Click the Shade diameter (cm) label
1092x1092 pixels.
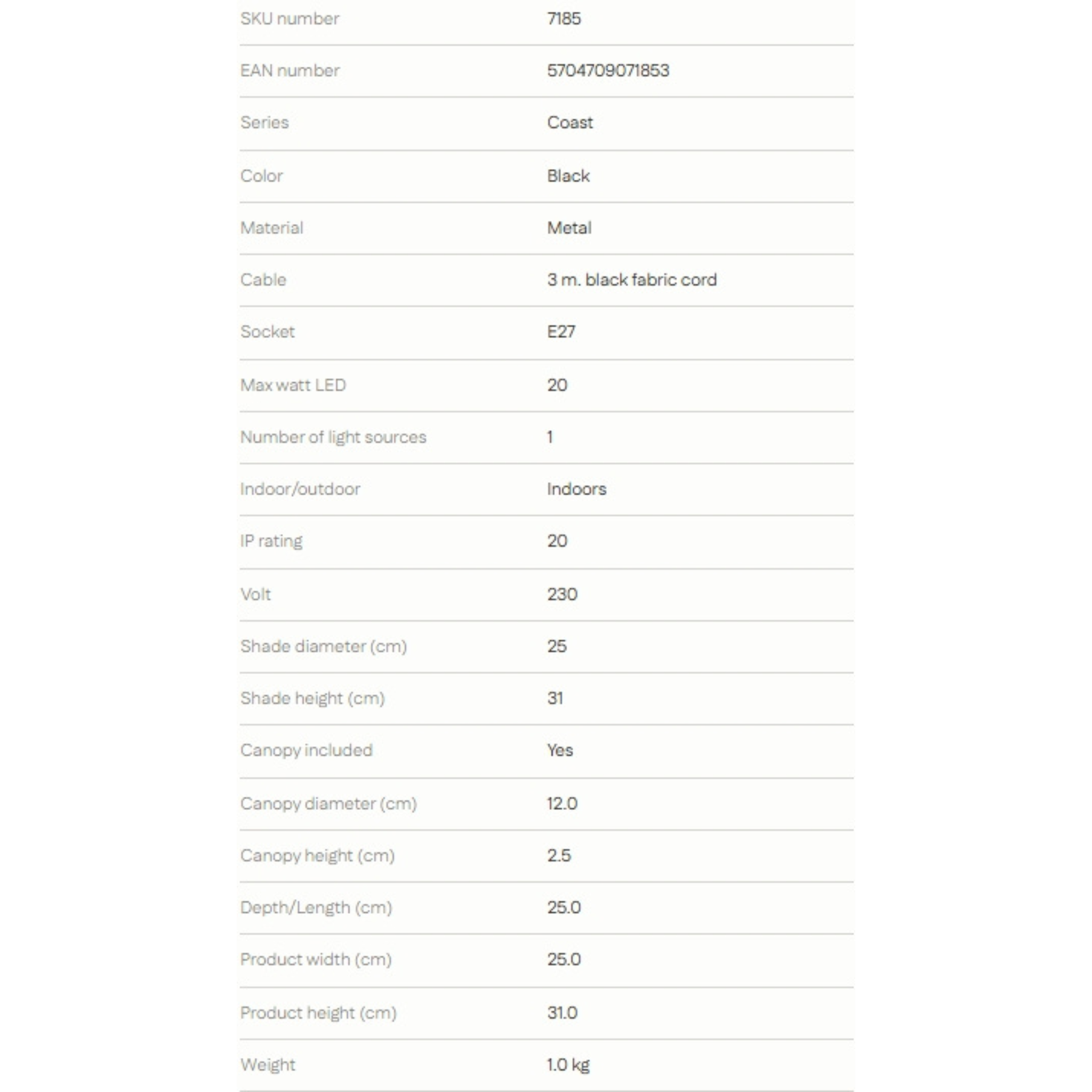coord(323,646)
